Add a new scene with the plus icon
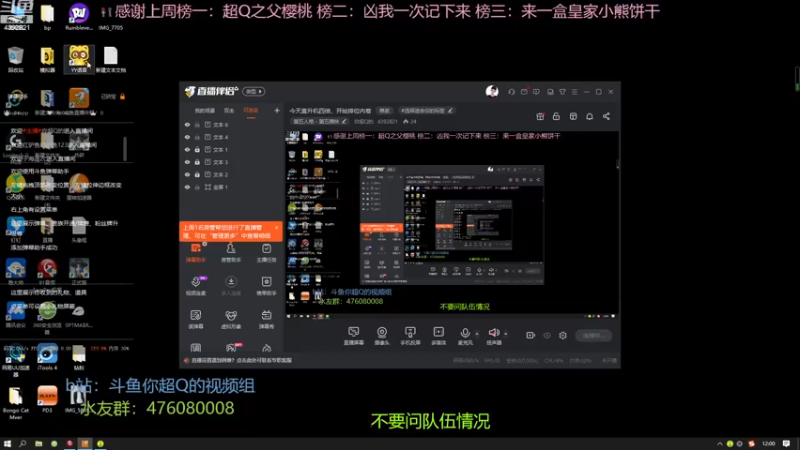The width and height of the screenshot is (800, 450). (277, 110)
